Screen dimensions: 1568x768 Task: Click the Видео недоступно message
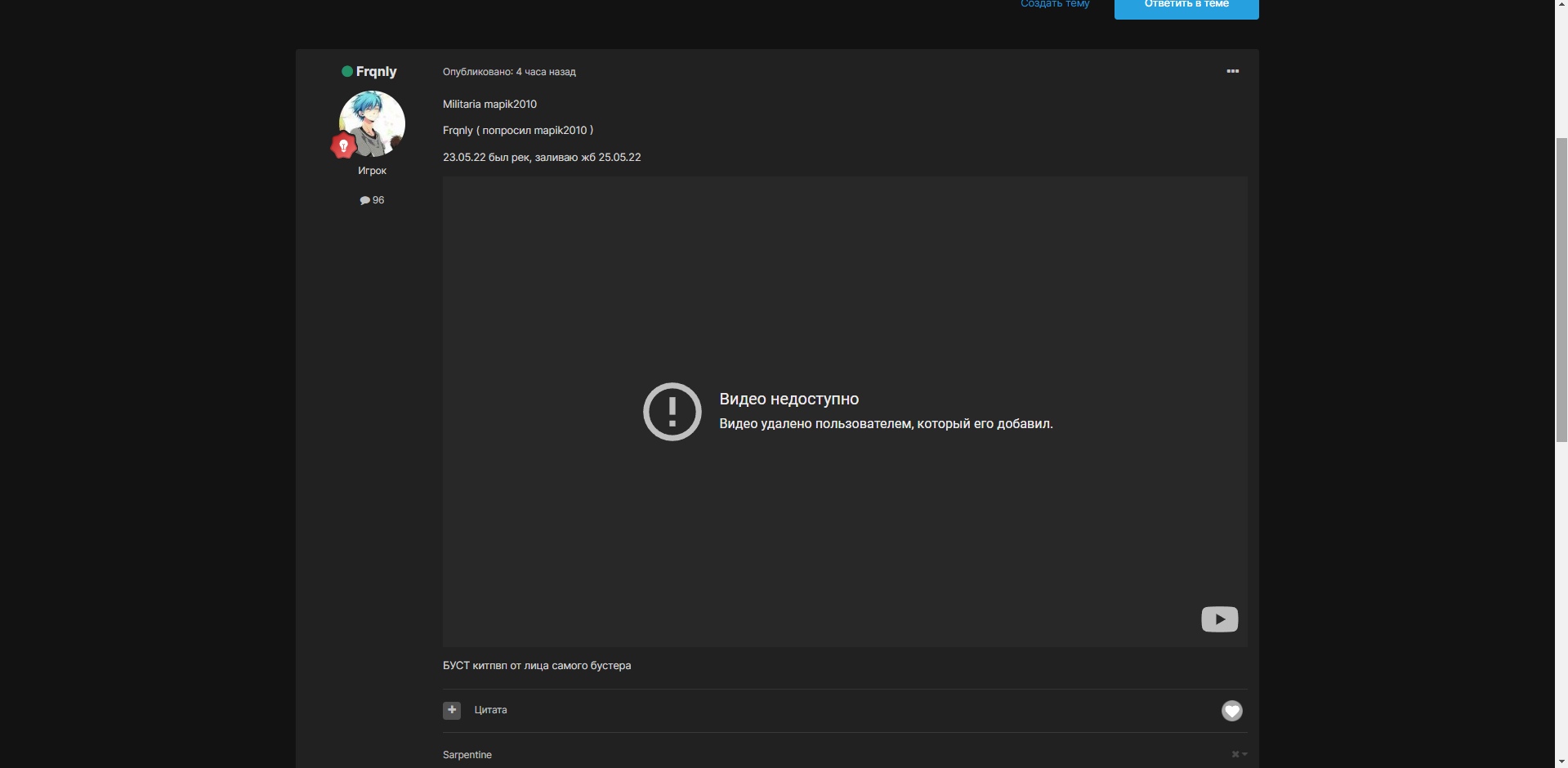click(x=788, y=399)
